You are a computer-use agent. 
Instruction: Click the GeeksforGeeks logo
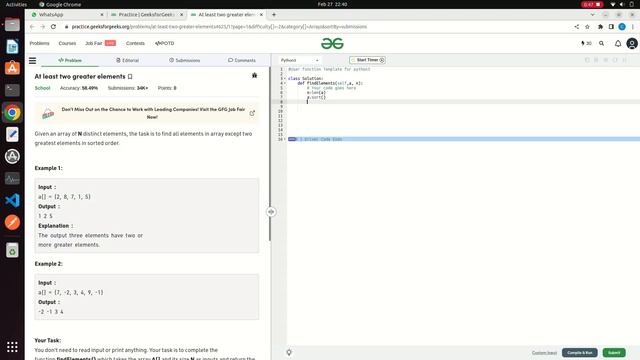[332, 43]
